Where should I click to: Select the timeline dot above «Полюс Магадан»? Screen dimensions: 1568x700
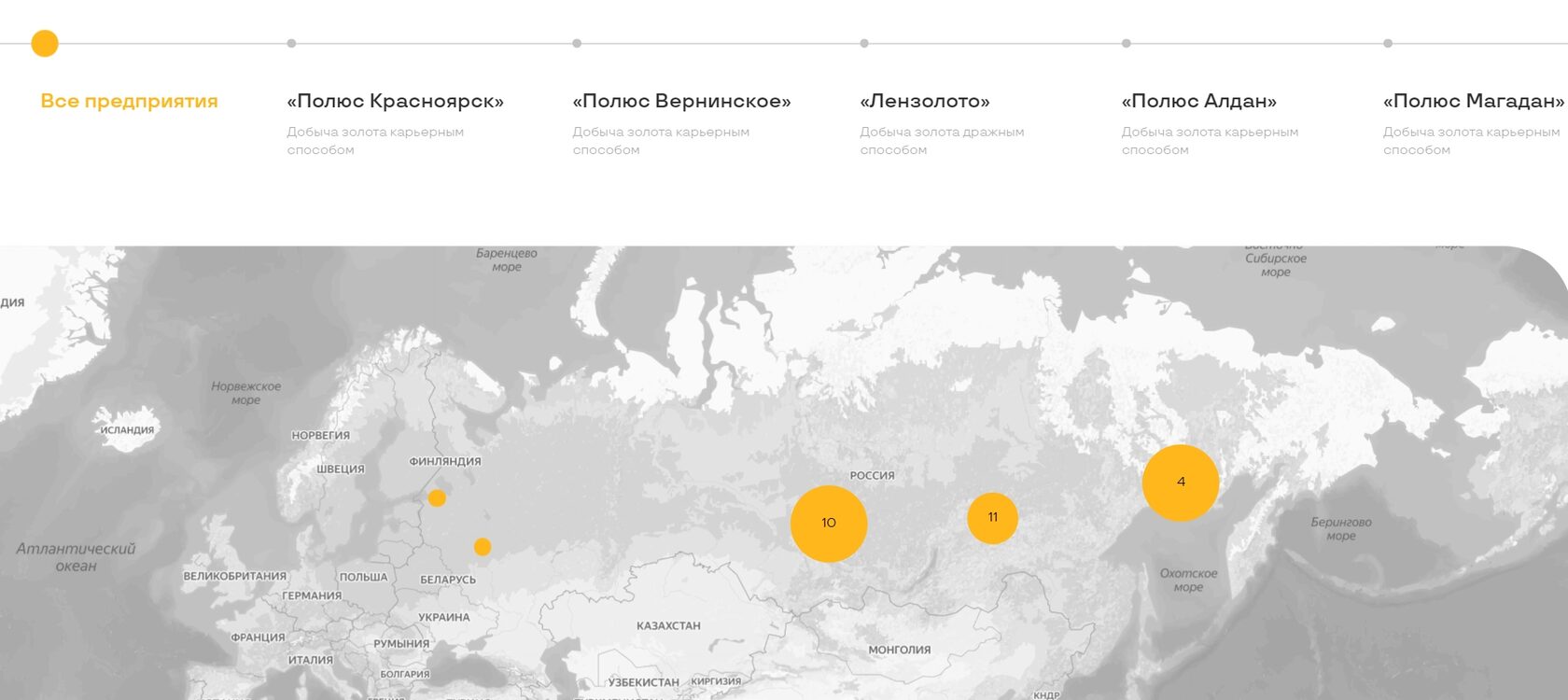[x=1388, y=43]
